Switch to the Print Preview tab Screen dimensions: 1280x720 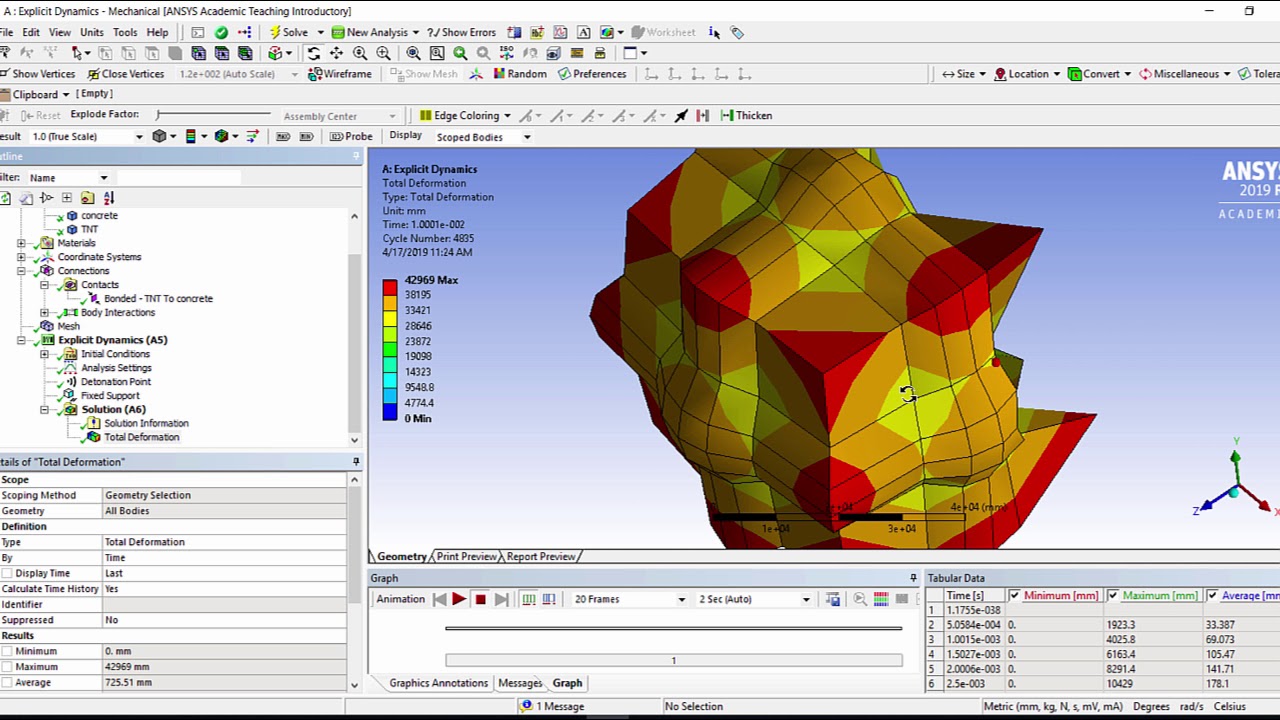(466, 556)
